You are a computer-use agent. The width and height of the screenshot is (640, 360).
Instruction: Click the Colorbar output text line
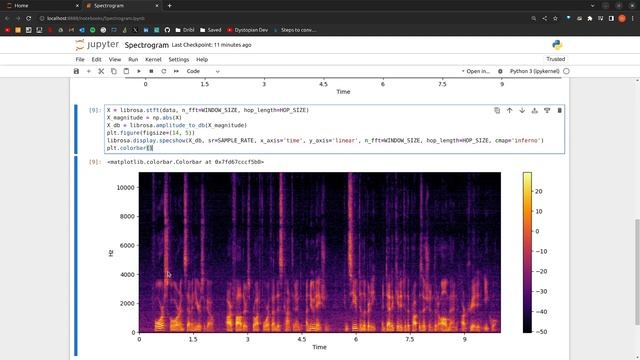pos(185,162)
